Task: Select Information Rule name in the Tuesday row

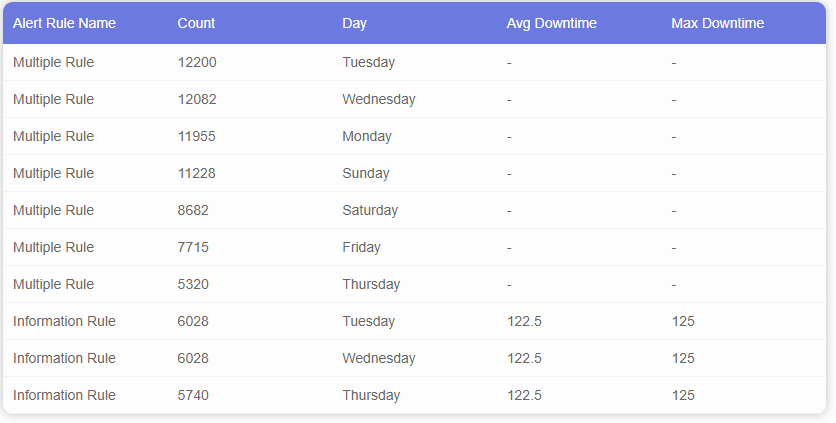Action: pyautogui.click(x=64, y=321)
